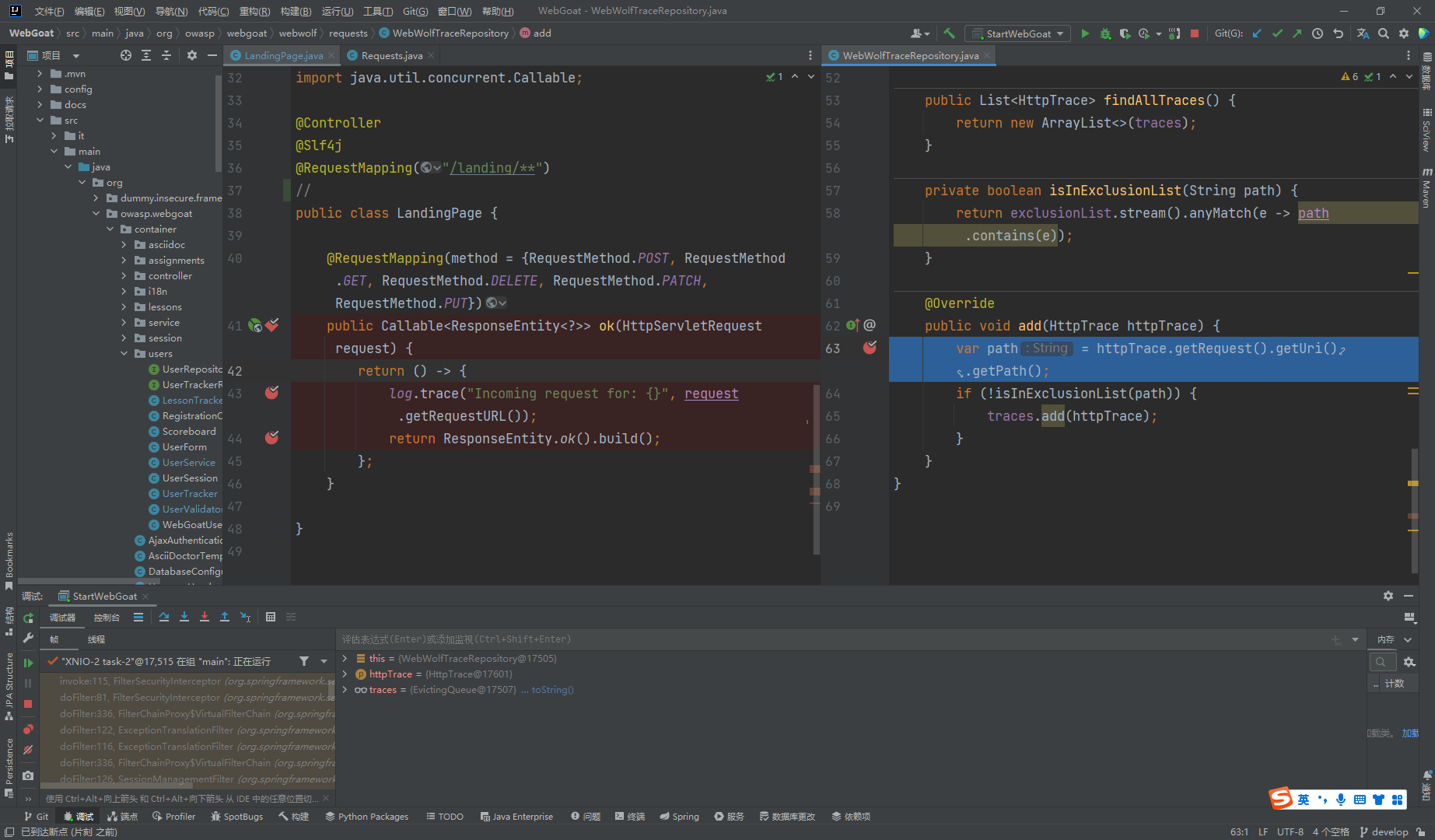Image resolution: width=1435 pixels, height=840 pixels.
Task: Click Expand All icon in project panel
Action: point(146,55)
